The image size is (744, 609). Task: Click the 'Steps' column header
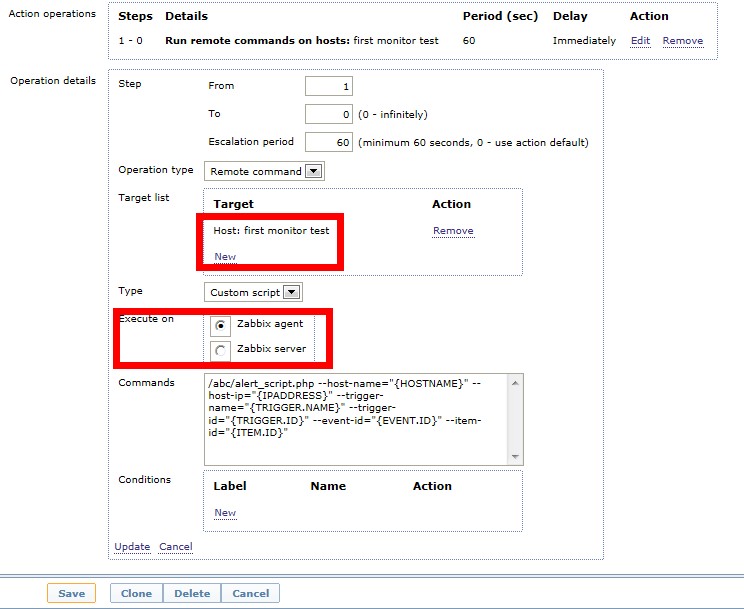(x=135, y=16)
